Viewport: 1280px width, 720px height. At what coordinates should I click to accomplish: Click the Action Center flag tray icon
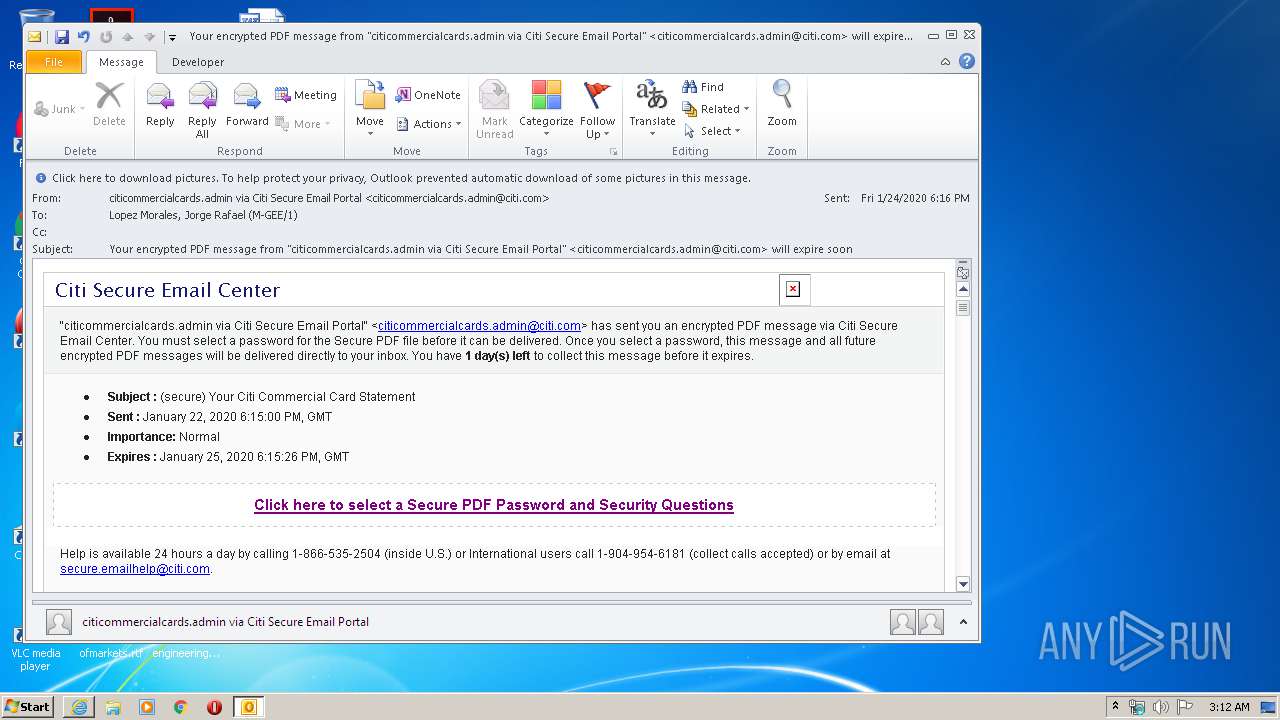point(1185,707)
